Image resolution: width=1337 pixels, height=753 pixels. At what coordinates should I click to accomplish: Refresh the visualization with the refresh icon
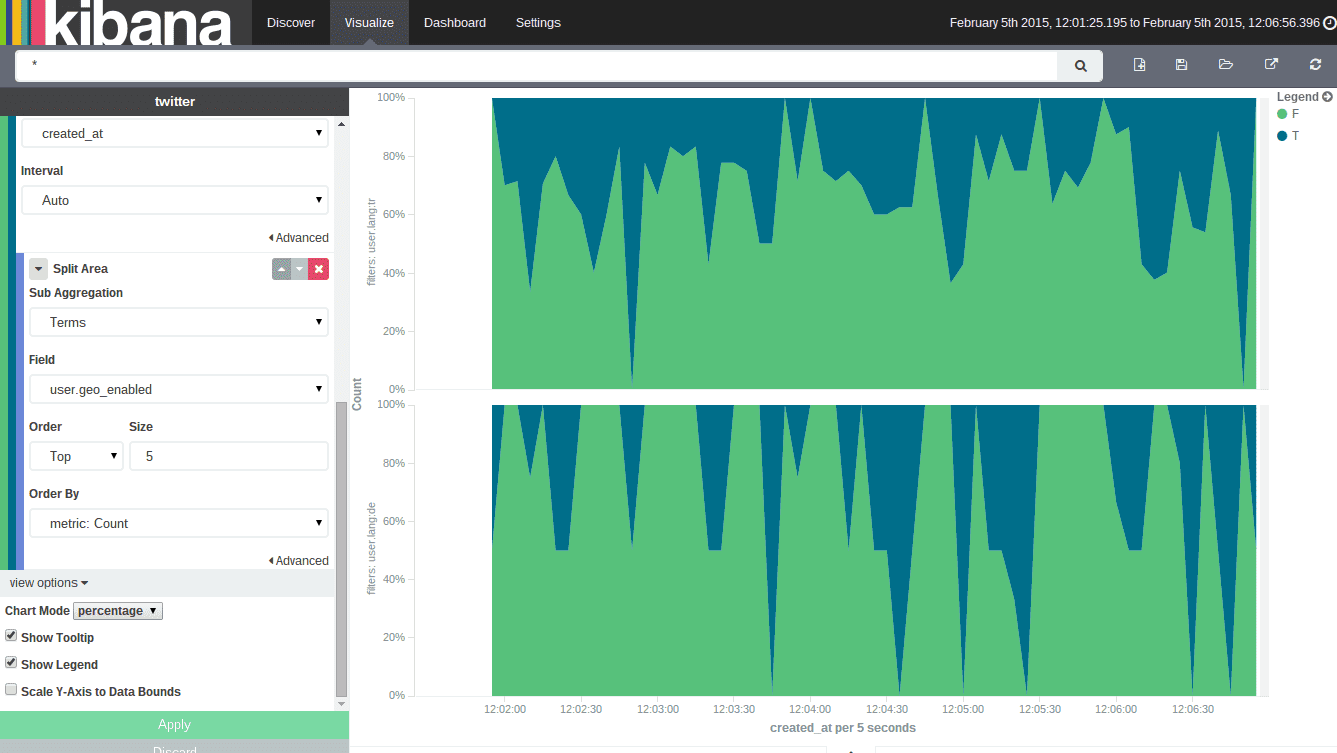pyautogui.click(x=1315, y=65)
